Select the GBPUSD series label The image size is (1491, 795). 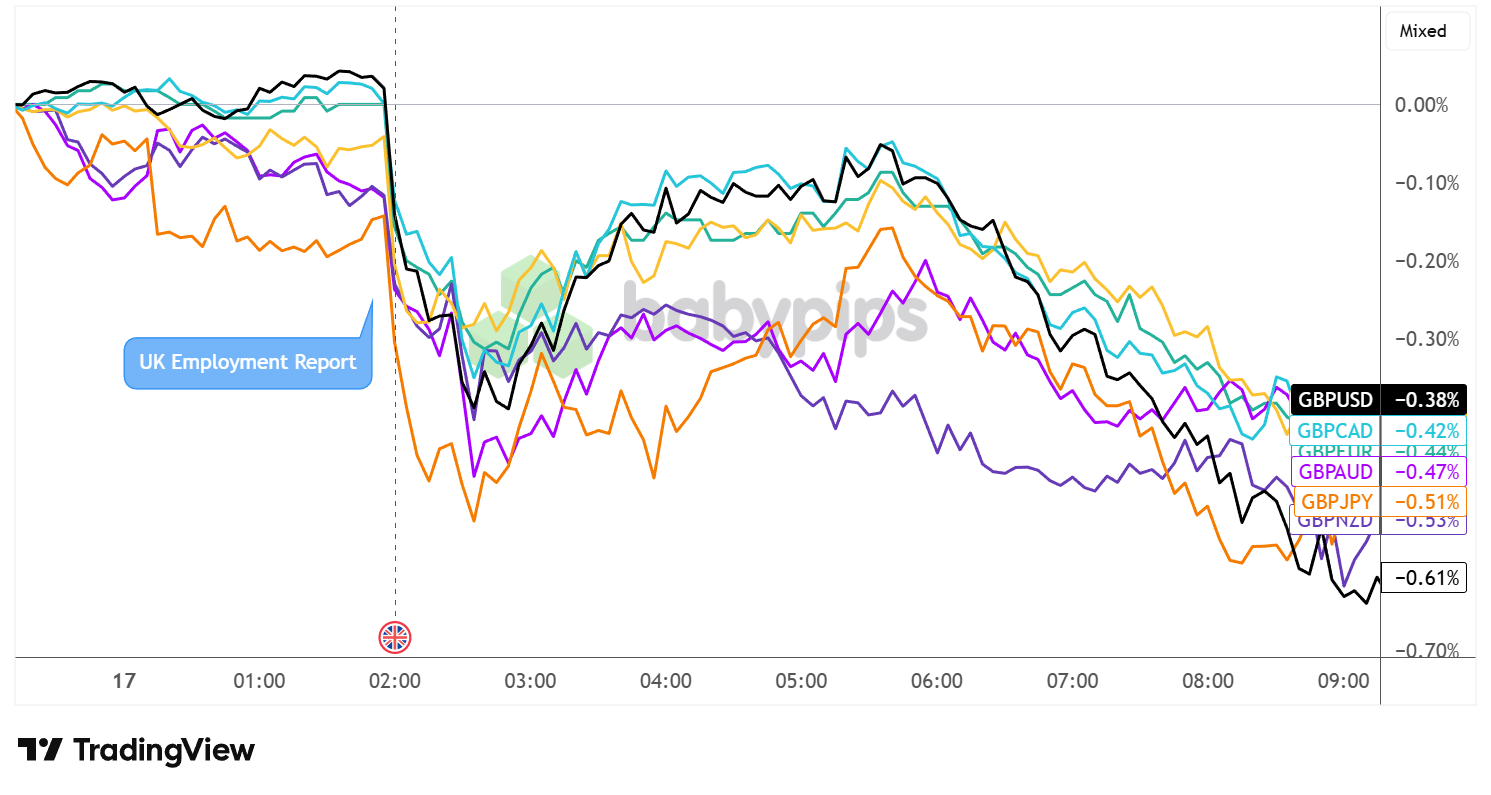tap(1335, 400)
